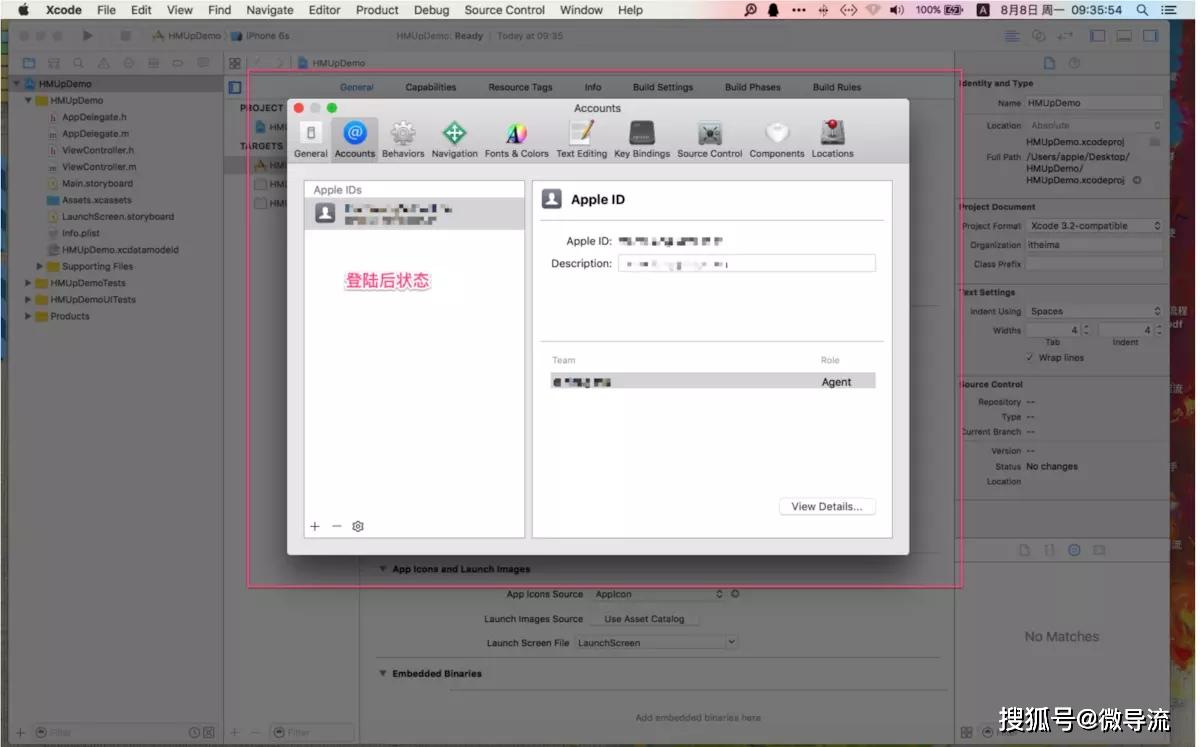Open the Location dropdown in File inspector
Viewport: 1200px width, 747px height.
(x=1095, y=126)
